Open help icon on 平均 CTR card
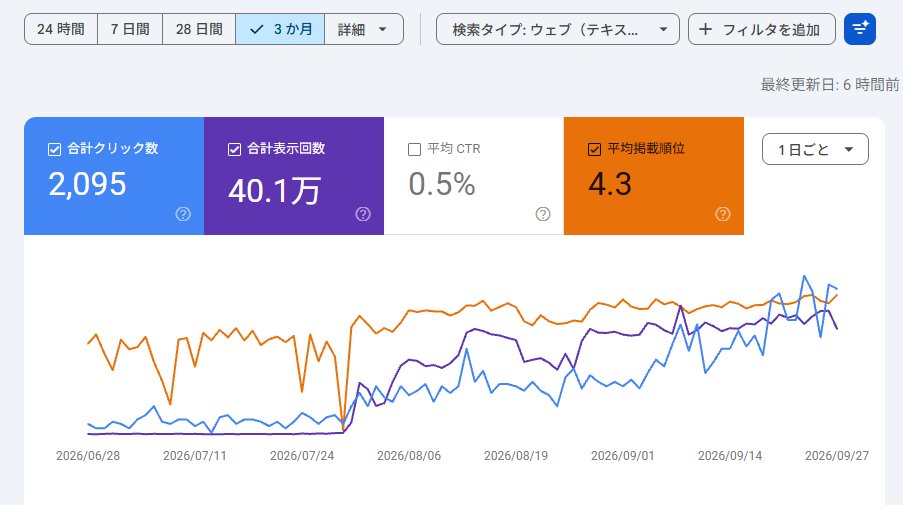The image size is (903, 505). [543, 214]
